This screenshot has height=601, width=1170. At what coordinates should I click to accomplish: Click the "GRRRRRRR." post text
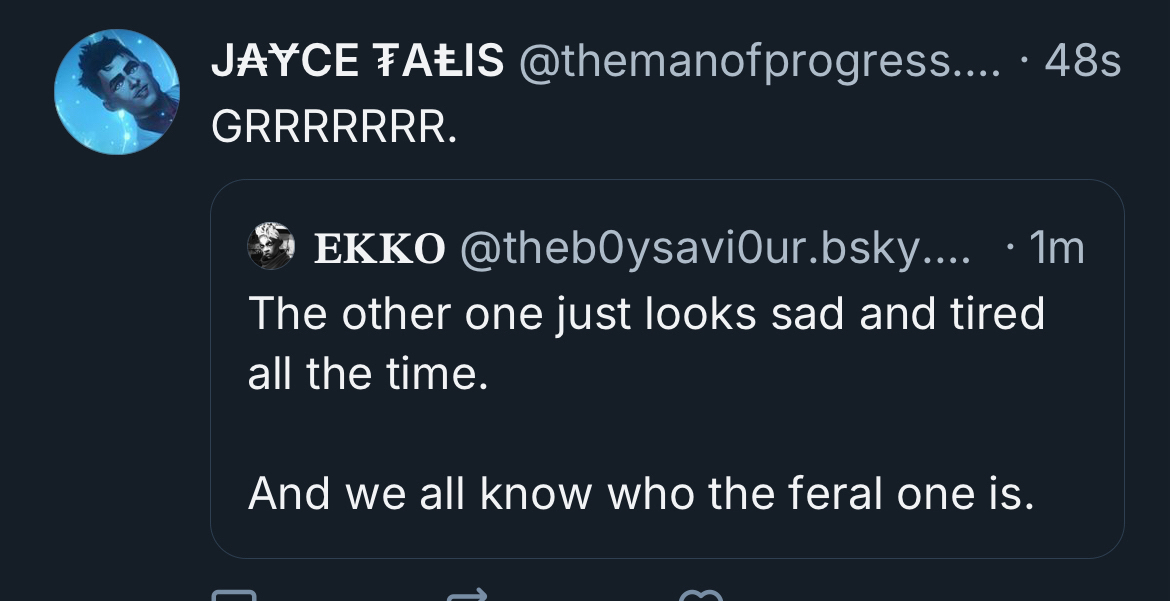(x=335, y=127)
